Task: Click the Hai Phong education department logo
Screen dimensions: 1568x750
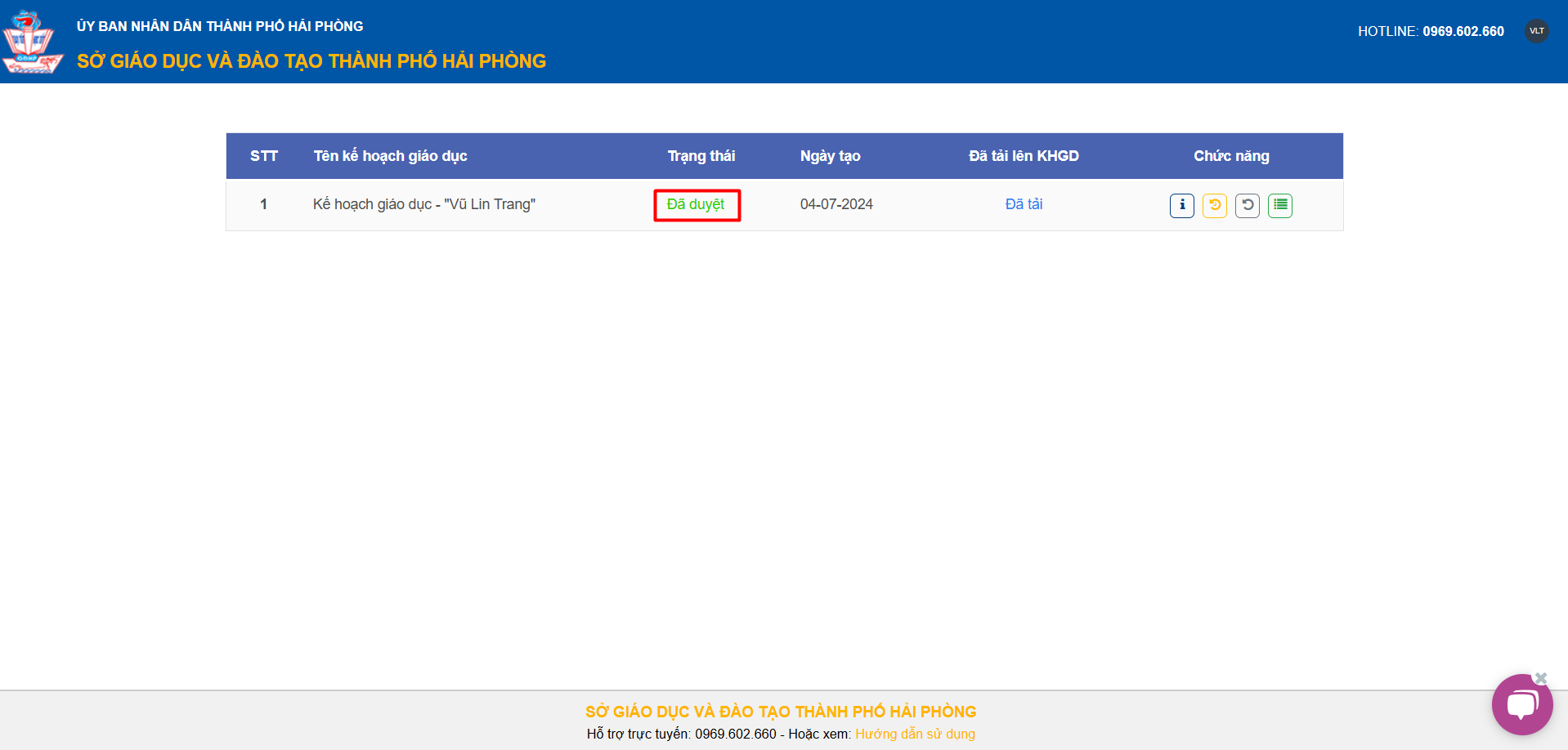Action: (32, 42)
